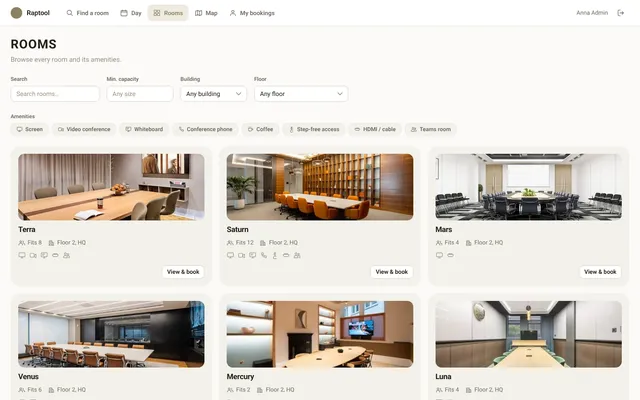This screenshot has width=640, height=400.
Task: Open the Building dropdown
Action: coord(213,94)
